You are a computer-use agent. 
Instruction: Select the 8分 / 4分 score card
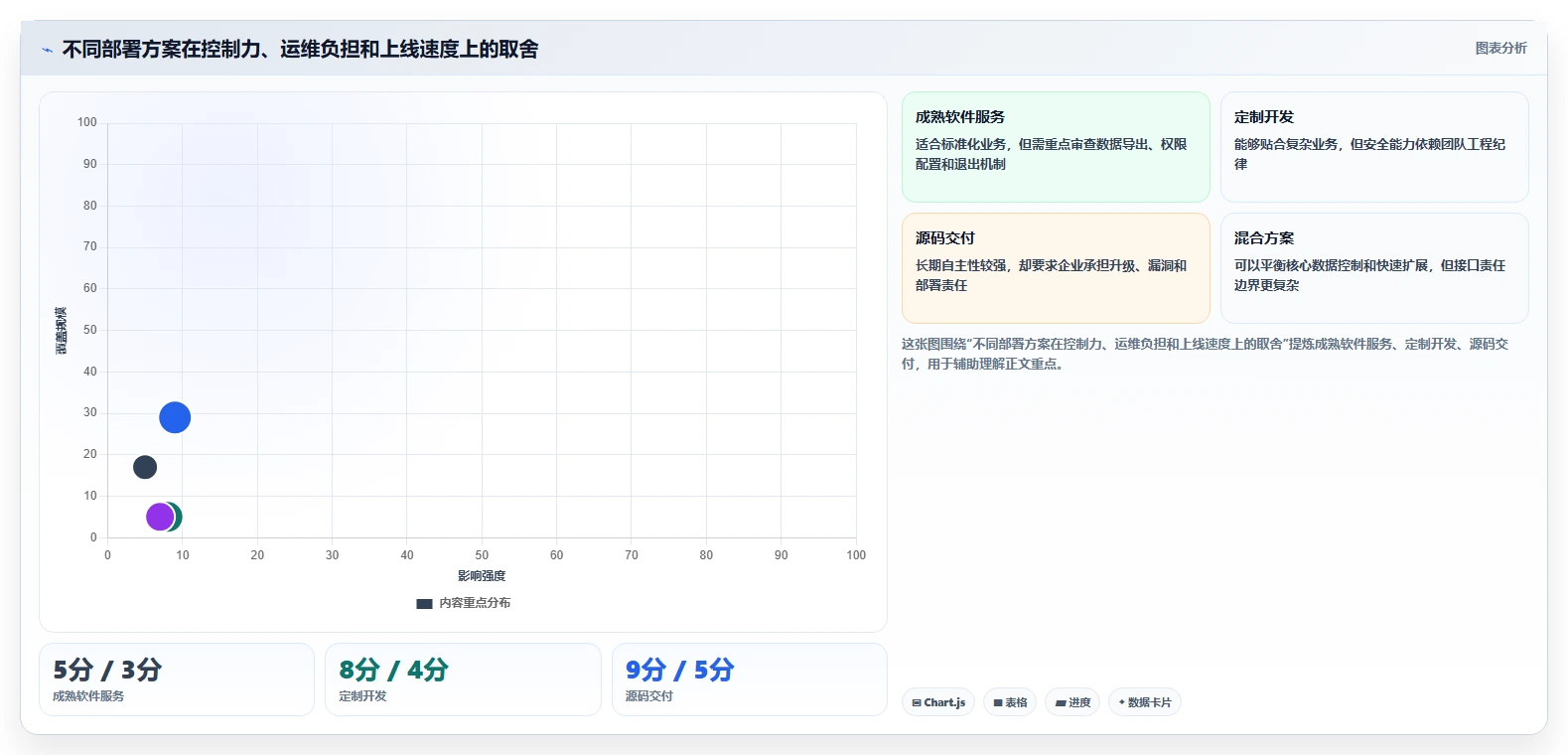pos(463,679)
